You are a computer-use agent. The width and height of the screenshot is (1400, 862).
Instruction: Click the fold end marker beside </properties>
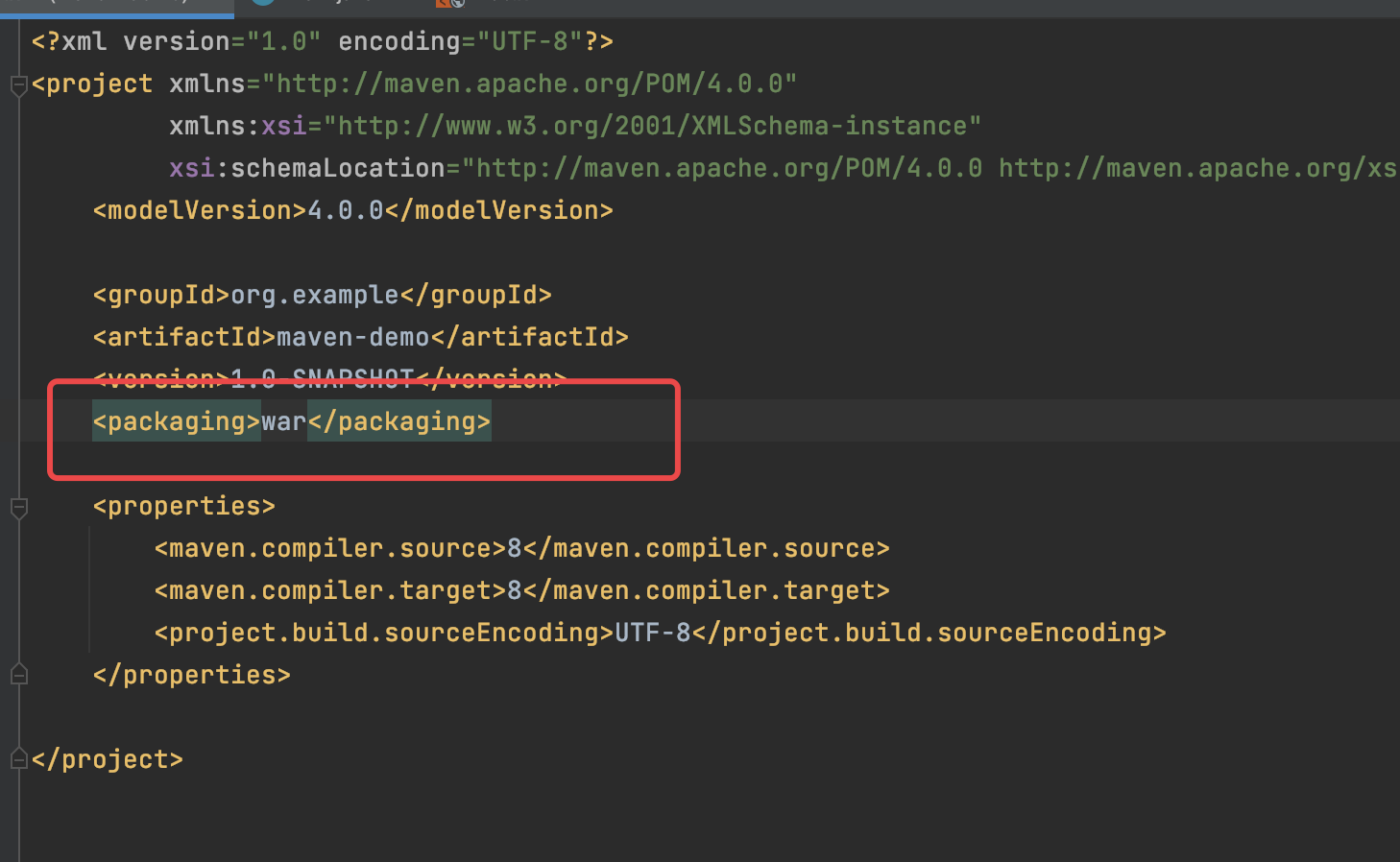18,675
